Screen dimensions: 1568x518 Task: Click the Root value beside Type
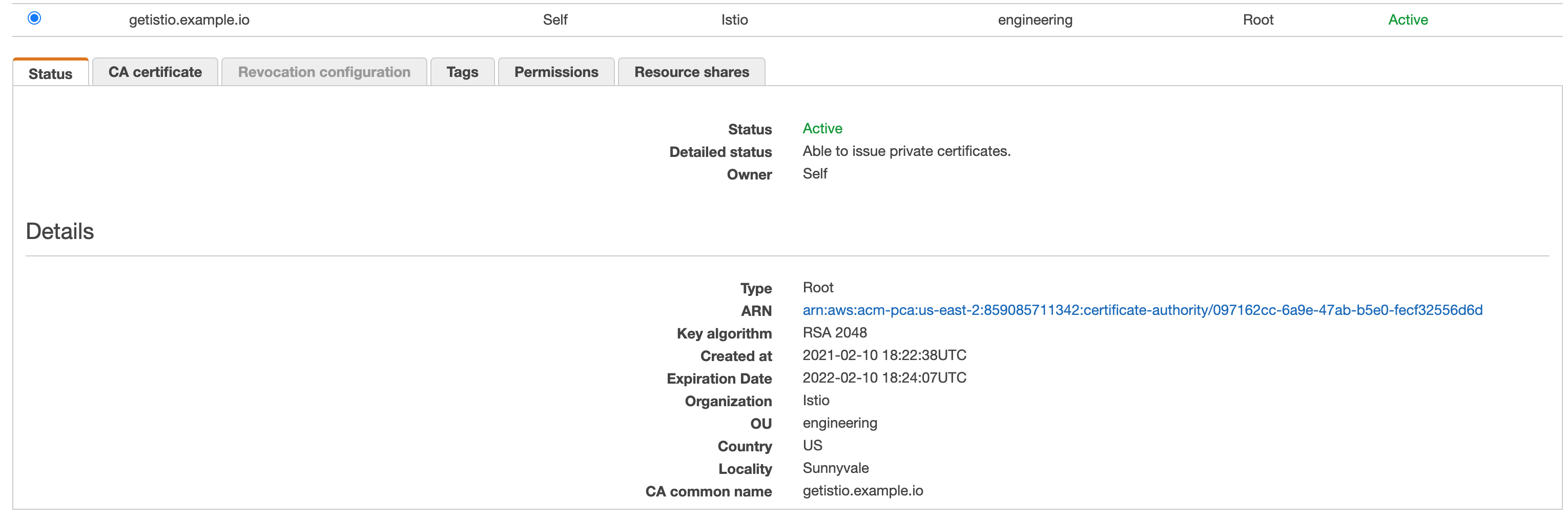coord(817,288)
